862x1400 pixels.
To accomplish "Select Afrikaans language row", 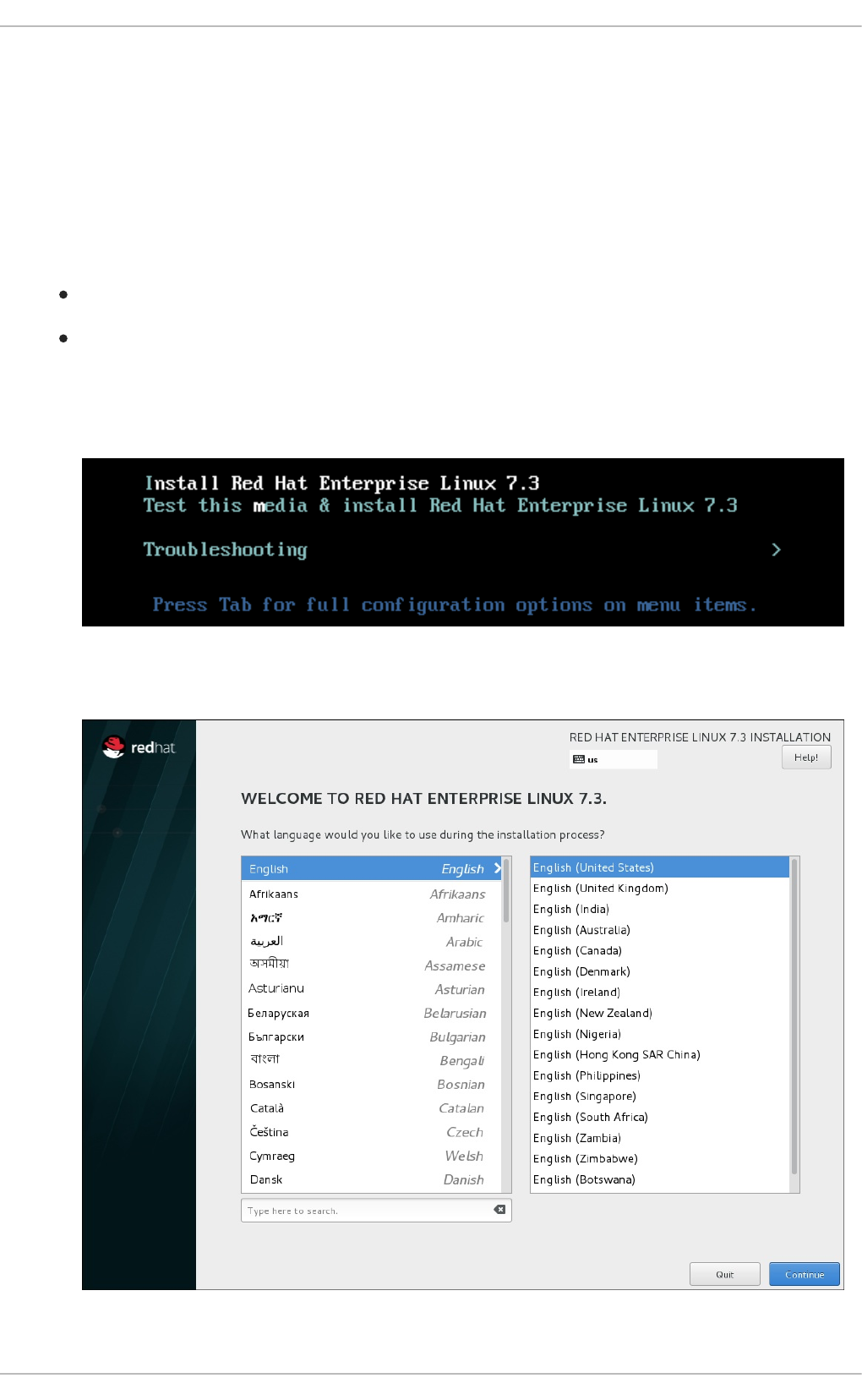I will pos(372,894).
